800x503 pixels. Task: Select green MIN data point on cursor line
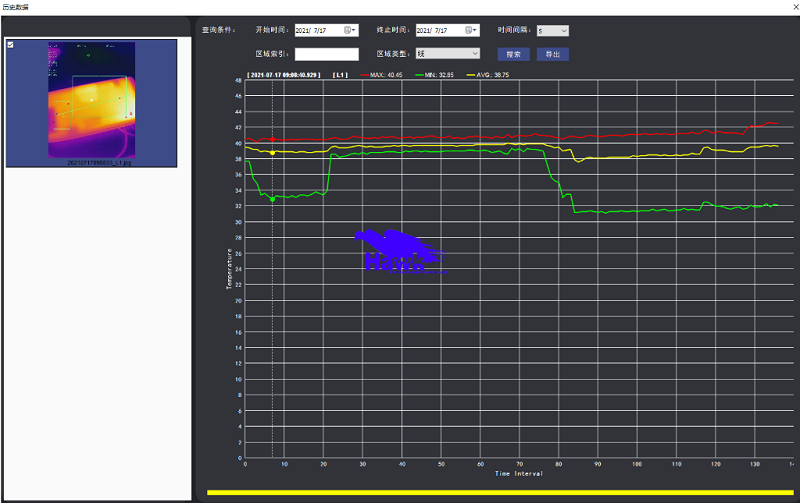(272, 199)
